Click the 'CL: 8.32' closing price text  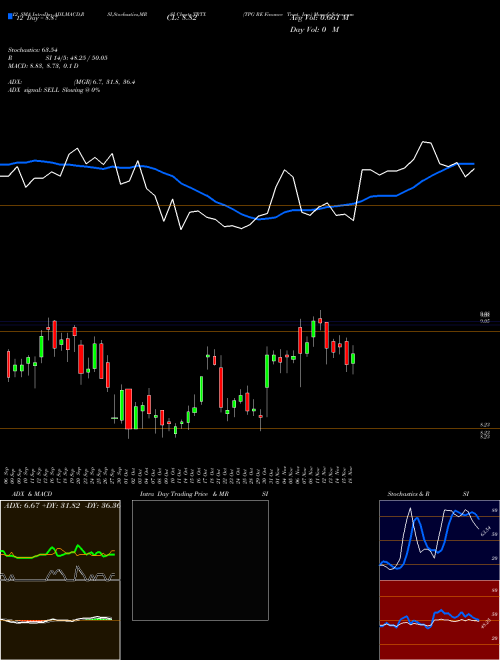[181, 18]
